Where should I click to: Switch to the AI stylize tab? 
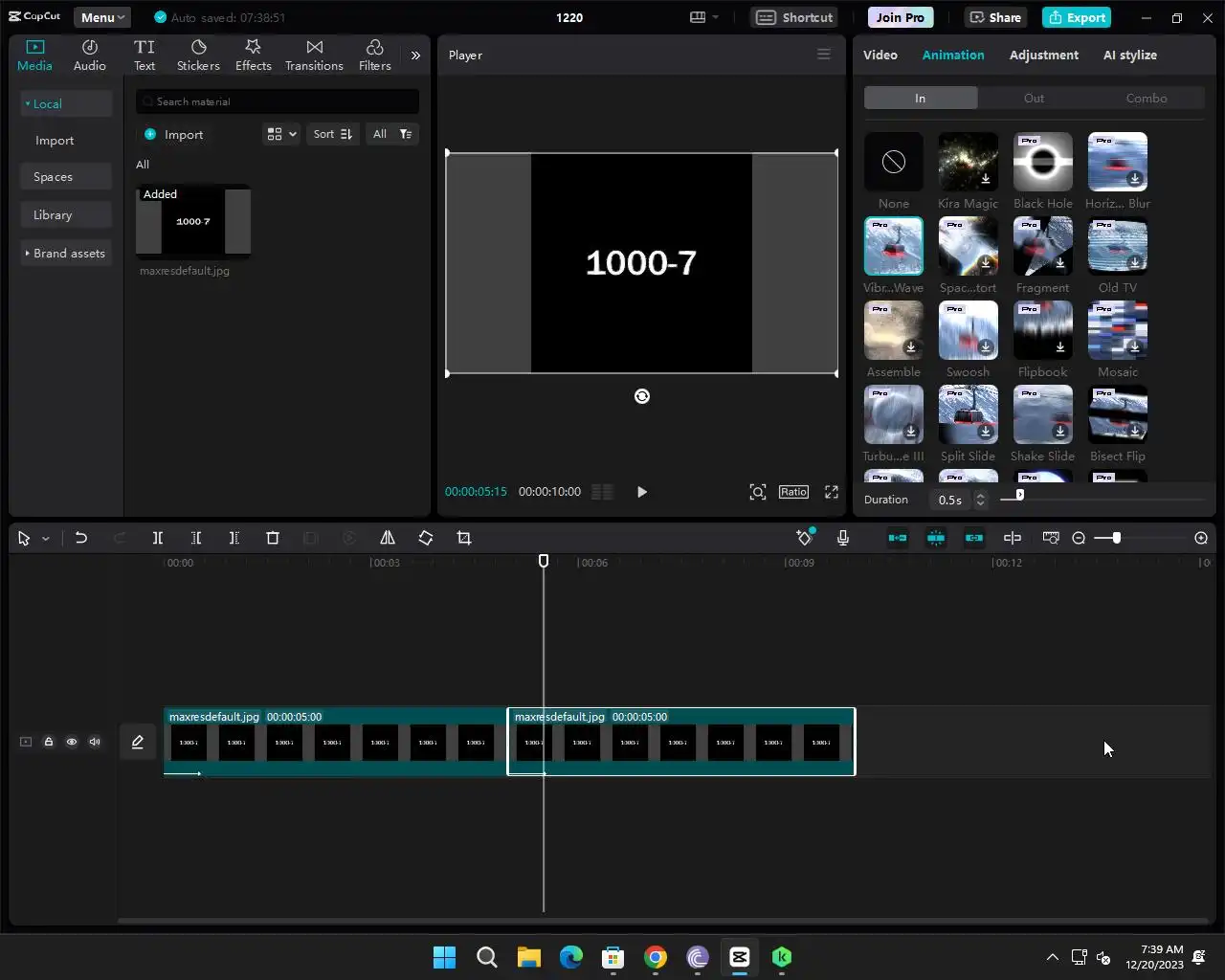[1130, 55]
